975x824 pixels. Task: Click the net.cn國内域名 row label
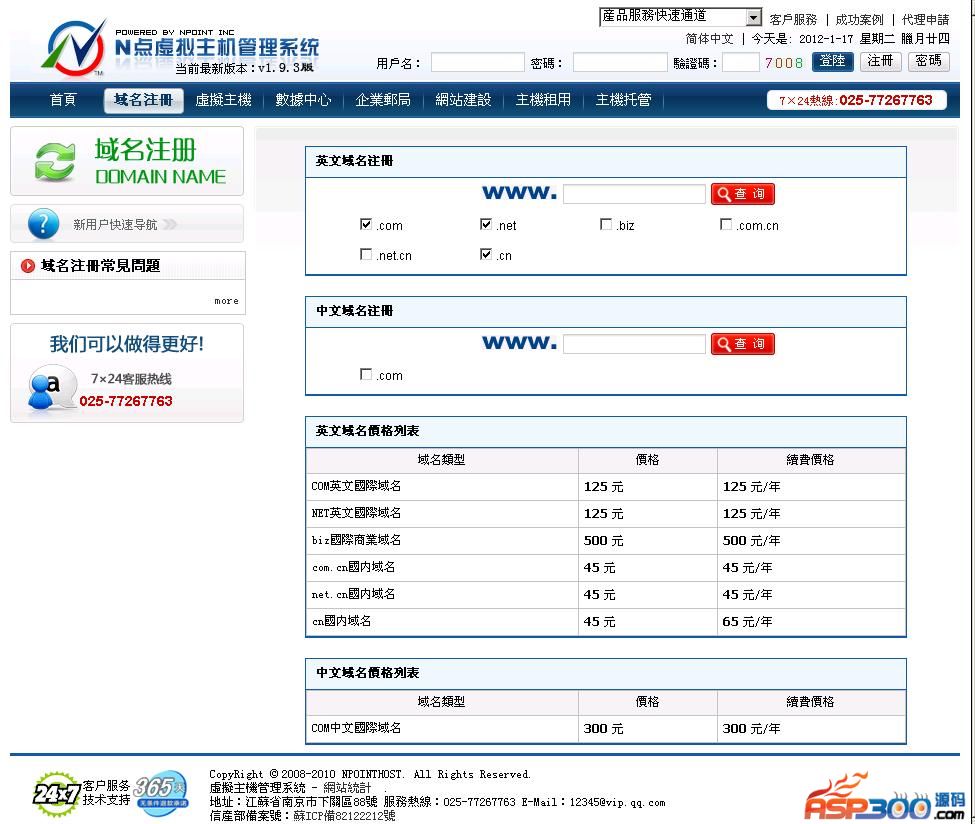pyautogui.click(x=353, y=595)
